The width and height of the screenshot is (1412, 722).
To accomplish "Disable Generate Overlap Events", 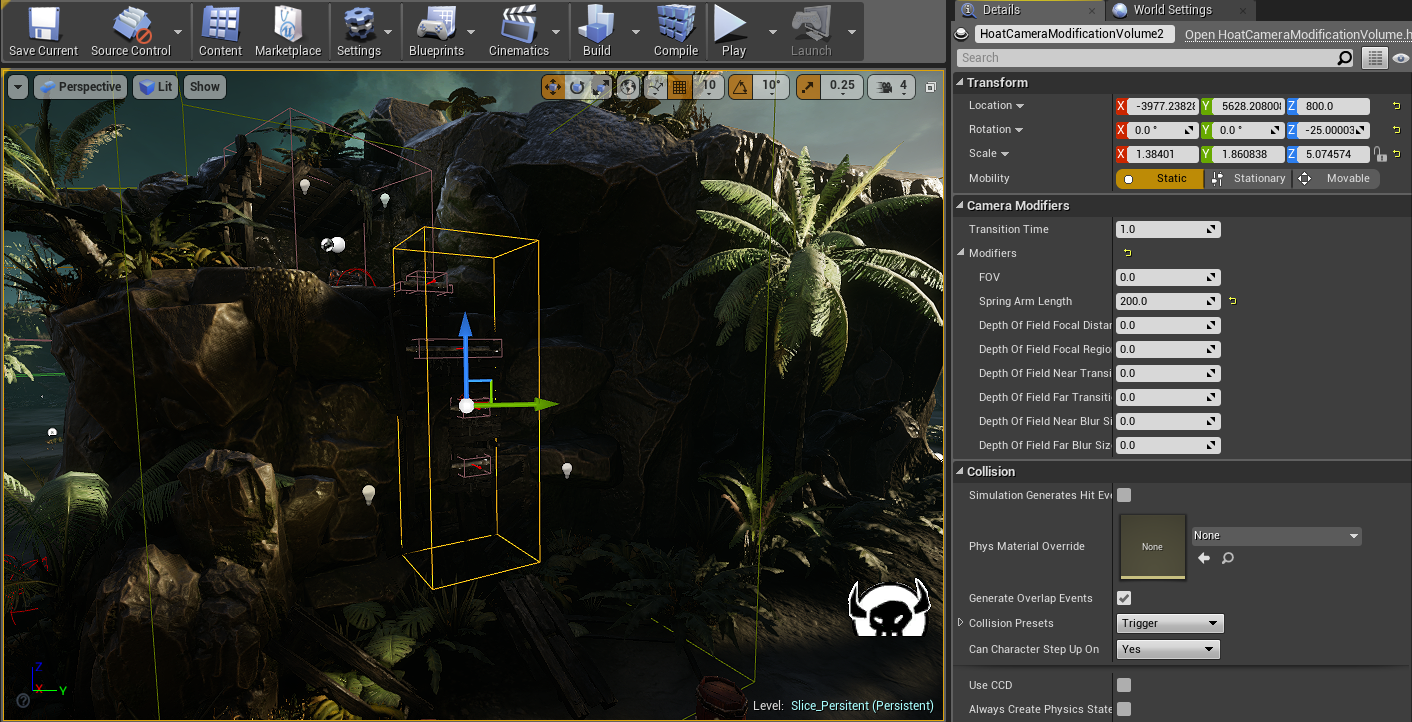I will point(1123,597).
